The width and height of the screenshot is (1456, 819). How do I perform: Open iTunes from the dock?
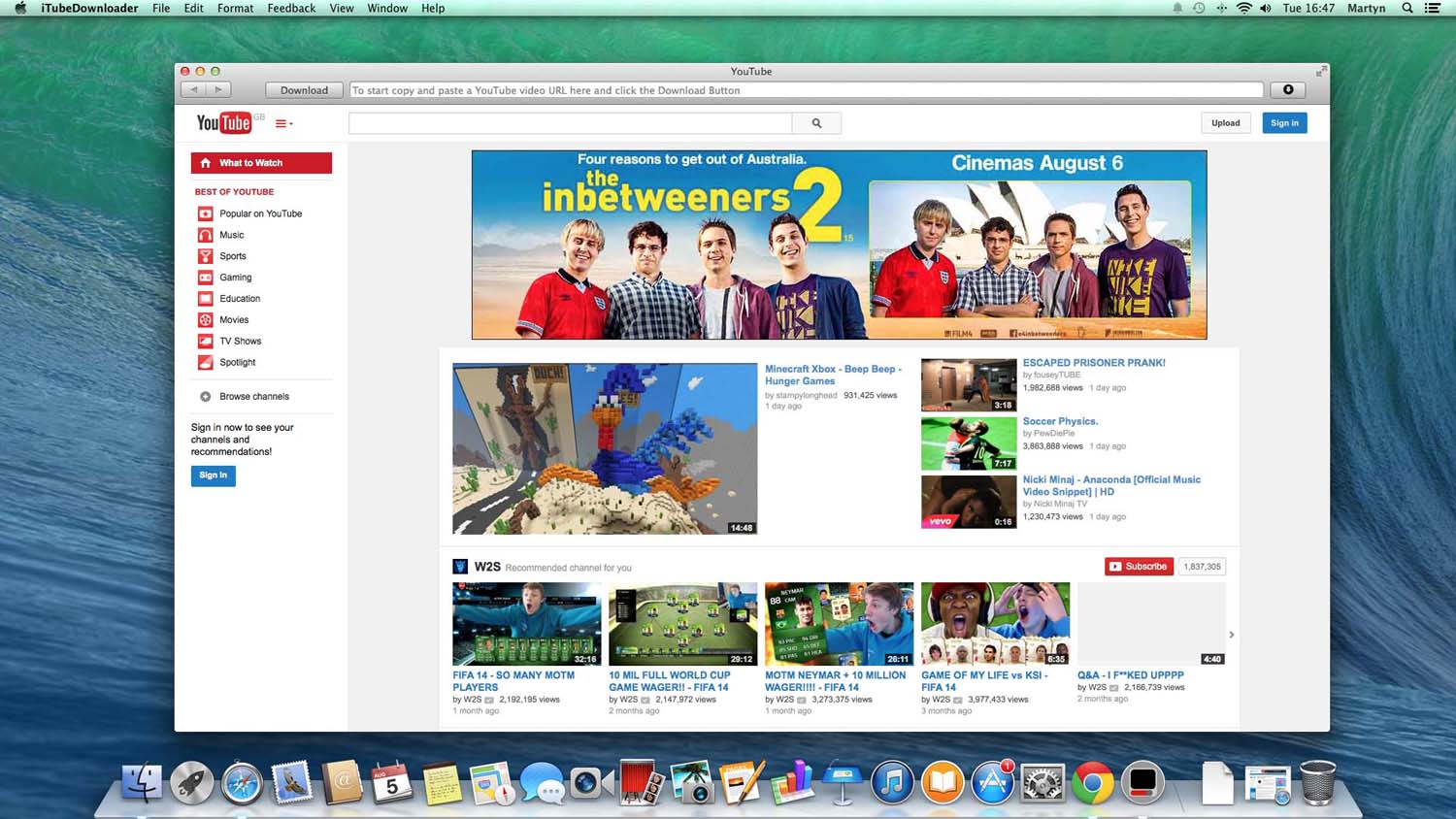tap(892, 783)
